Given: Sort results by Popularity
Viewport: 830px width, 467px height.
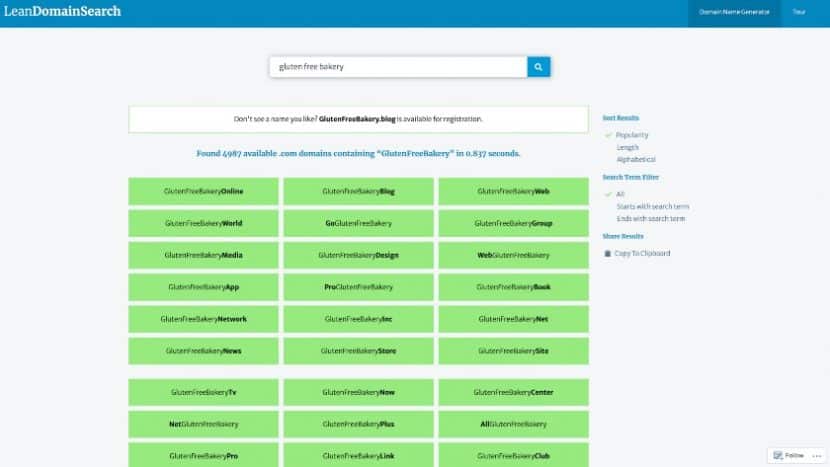Looking at the screenshot, I should [x=632, y=135].
